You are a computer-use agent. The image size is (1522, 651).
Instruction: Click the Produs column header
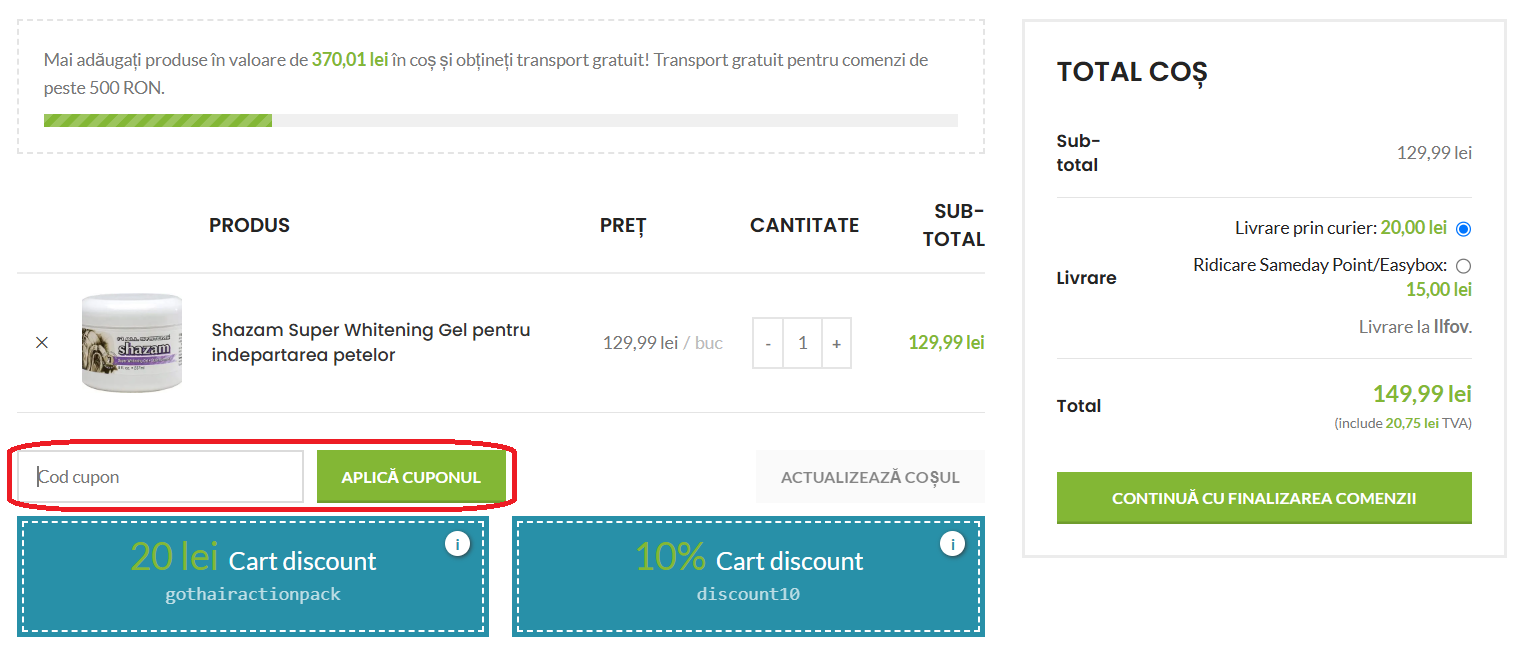tap(249, 225)
